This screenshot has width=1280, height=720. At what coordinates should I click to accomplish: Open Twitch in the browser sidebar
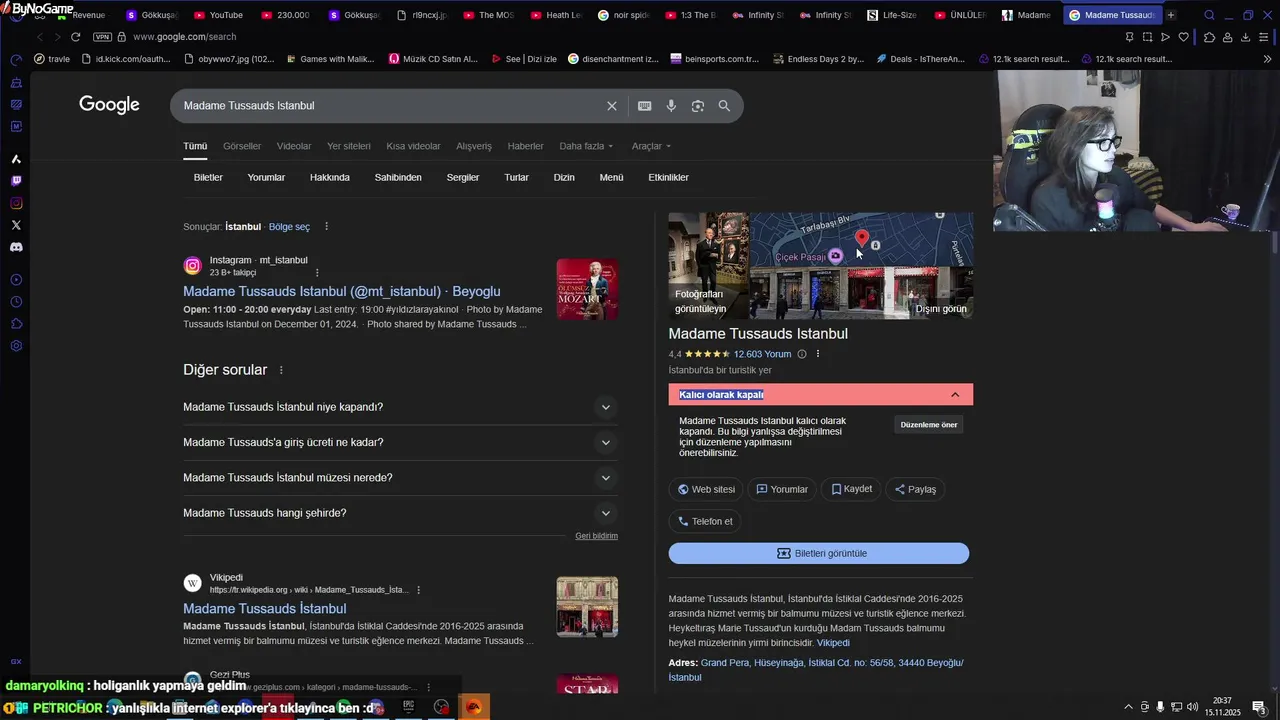pos(16,181)
